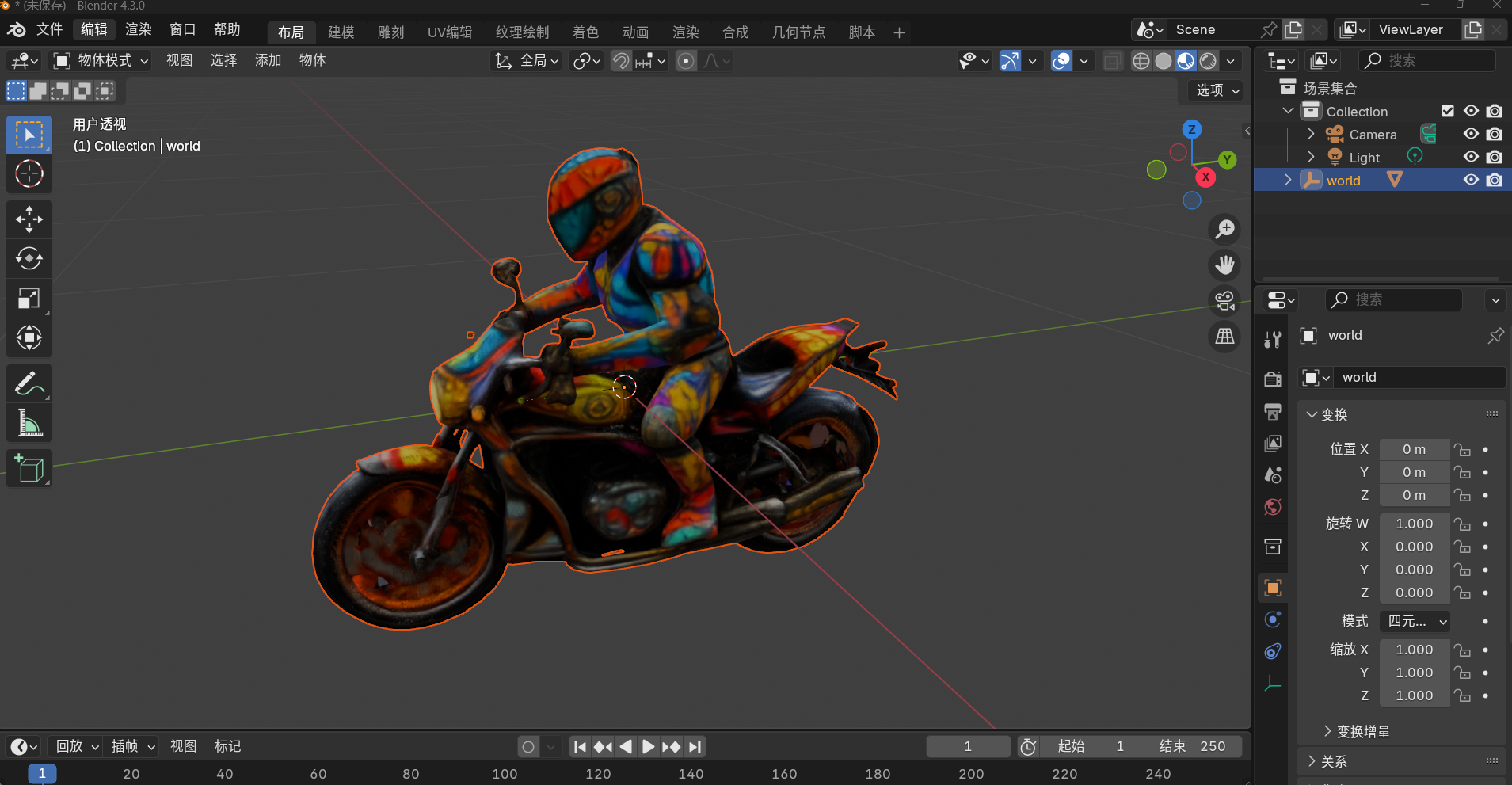Choose the Add Cube tool
The width and height of the screenshot is (1512, 785).
coord(29,469)
